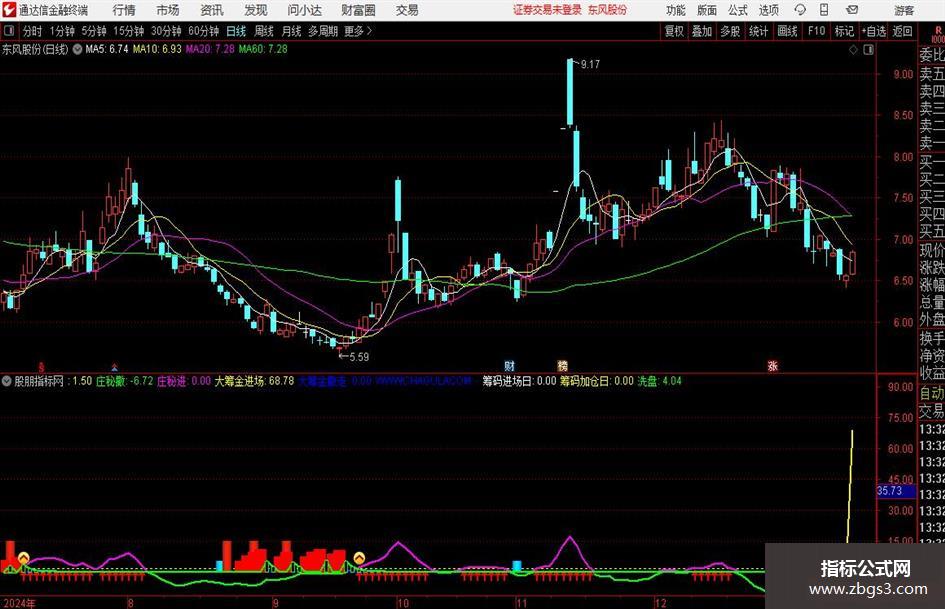Open the 公式 menu

click(x=737, y=10)
